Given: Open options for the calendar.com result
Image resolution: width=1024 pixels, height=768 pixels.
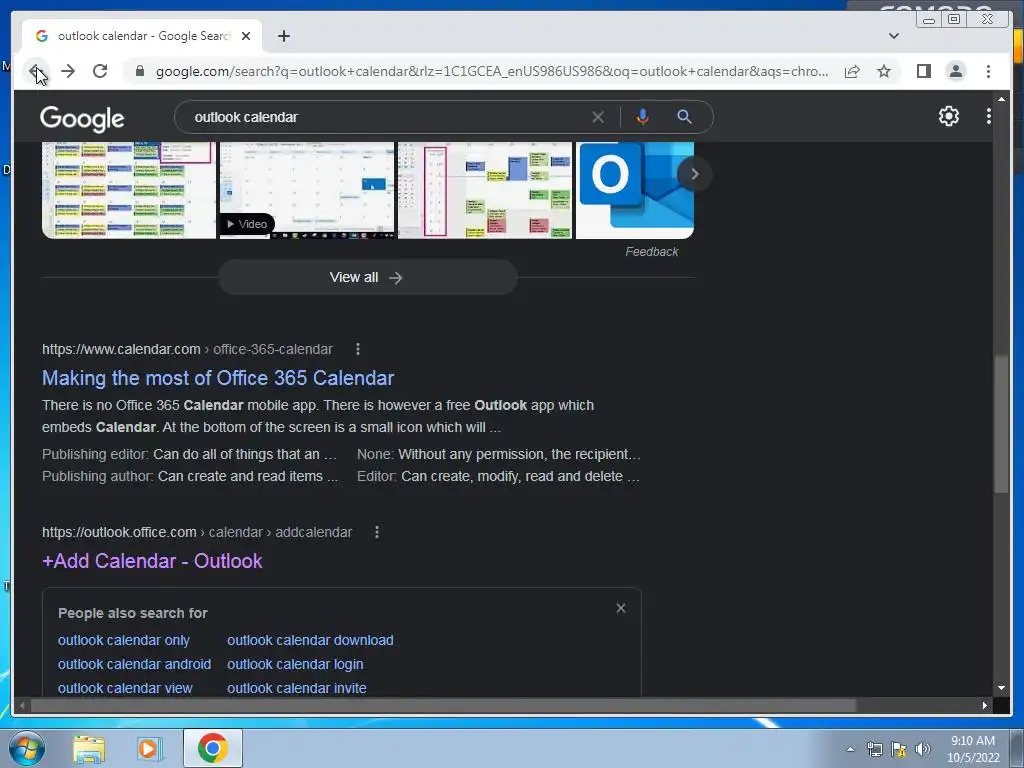Looking at the screenshot, I should tap(358, 349).
